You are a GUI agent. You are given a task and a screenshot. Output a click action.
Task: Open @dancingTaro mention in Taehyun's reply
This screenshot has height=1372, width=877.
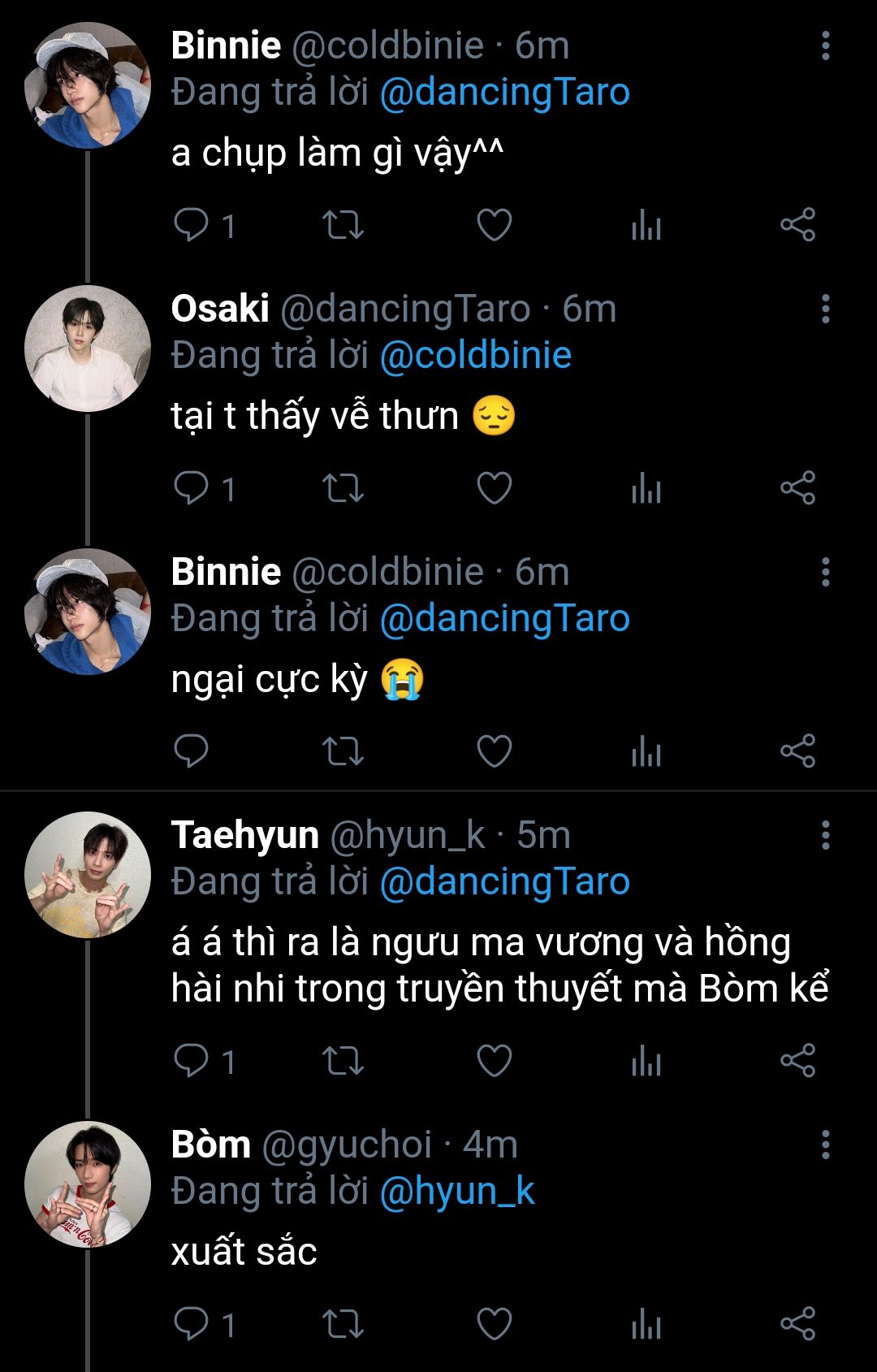pyautogui.click(x=505, y=882)
